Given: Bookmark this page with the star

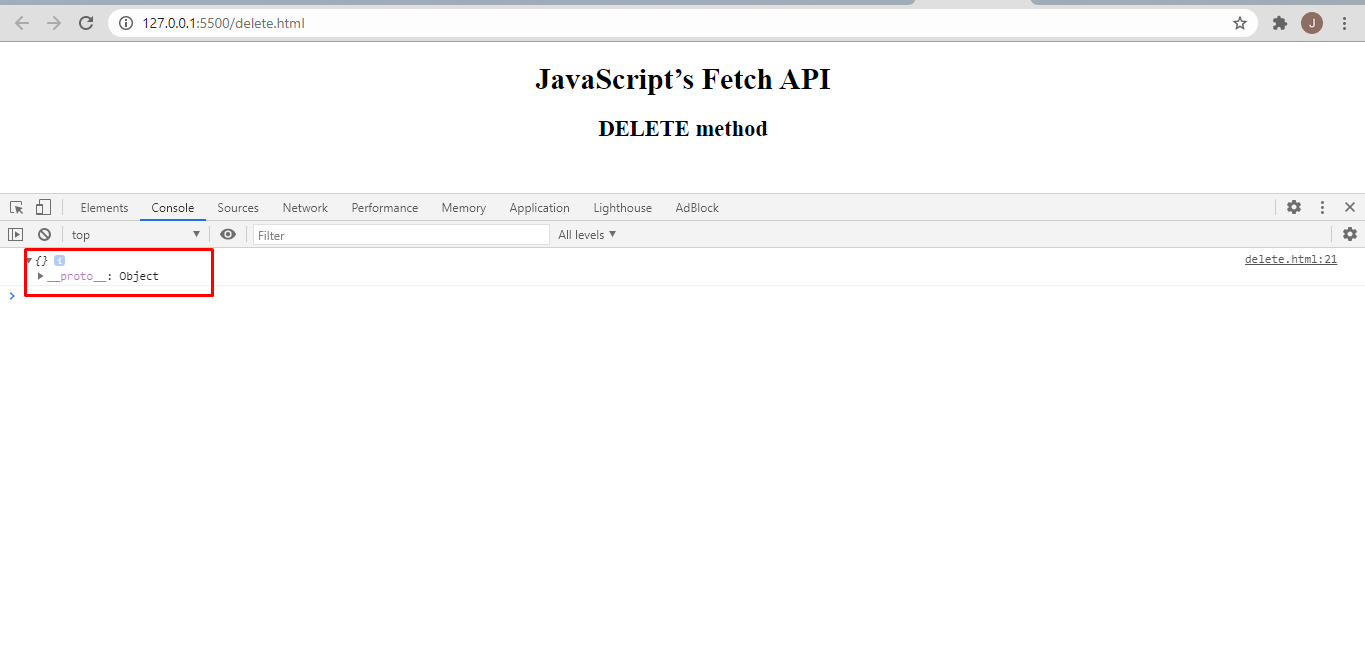Looking at the screenshot, I should coord(1240,22).
